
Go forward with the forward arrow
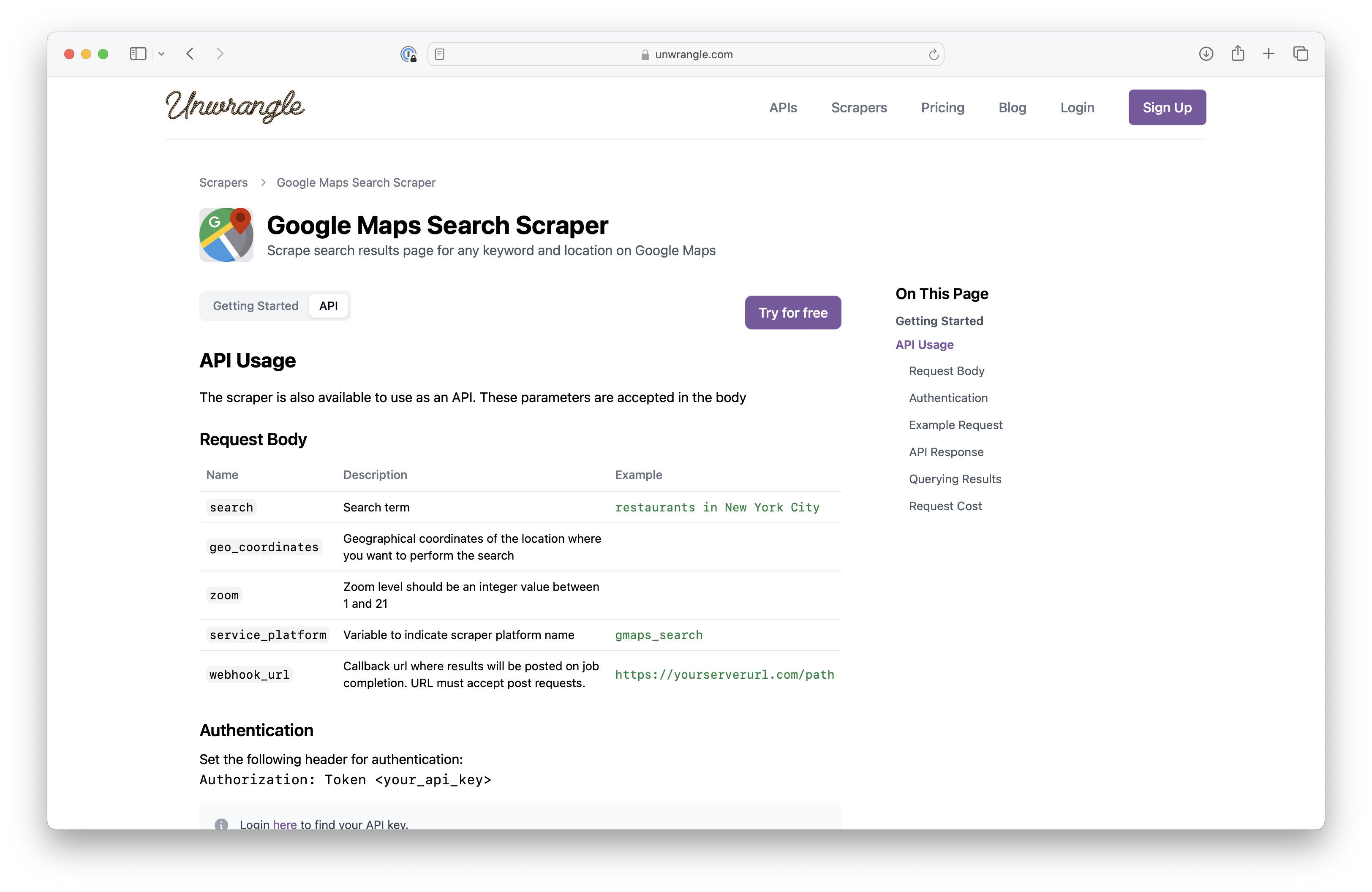[x=220, y=54]
